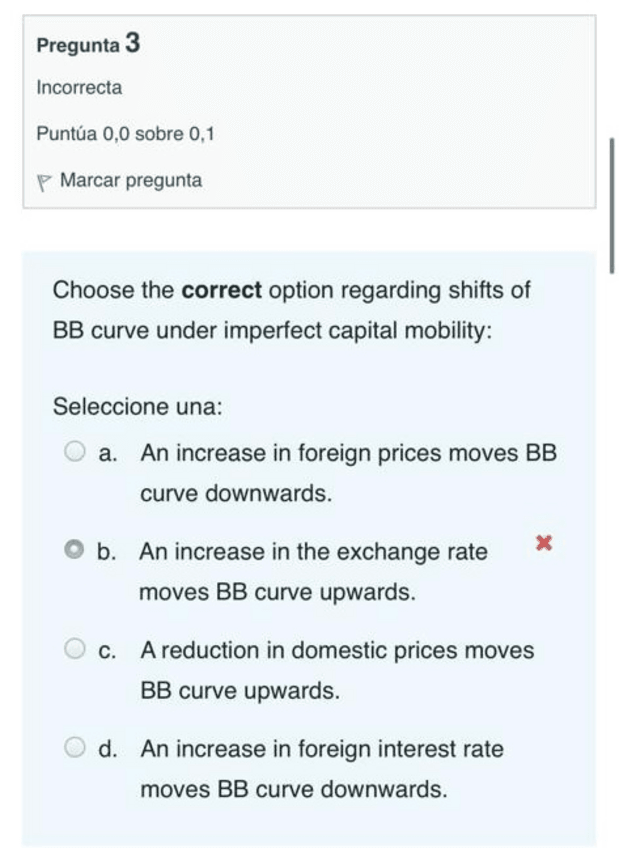Click the Pregunta 3 heading
Image resolution: width=619 pixels, height=848 pixels.
click(88, 45)
